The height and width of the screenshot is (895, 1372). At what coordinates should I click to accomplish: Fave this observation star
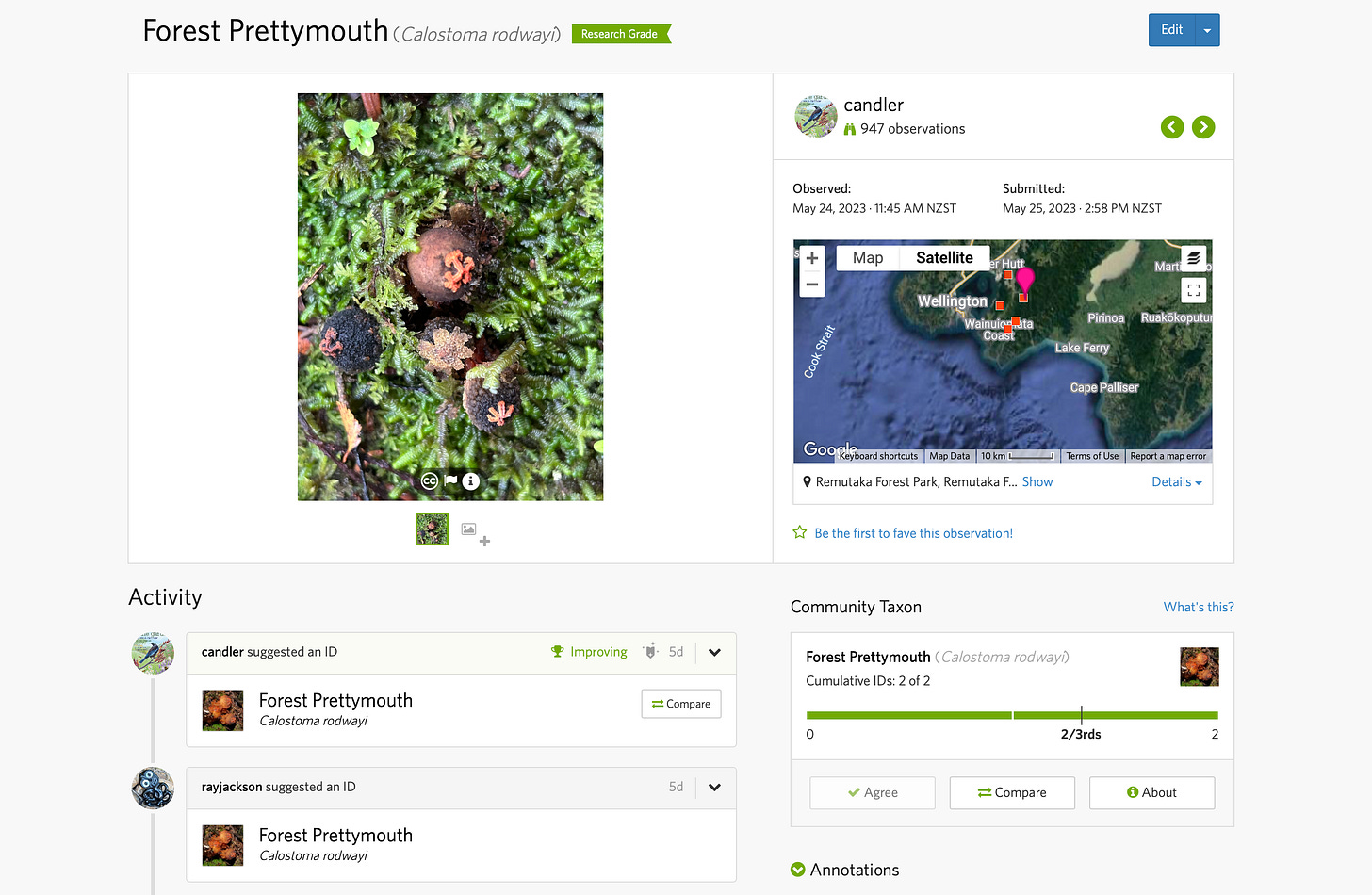coord(800,532)
